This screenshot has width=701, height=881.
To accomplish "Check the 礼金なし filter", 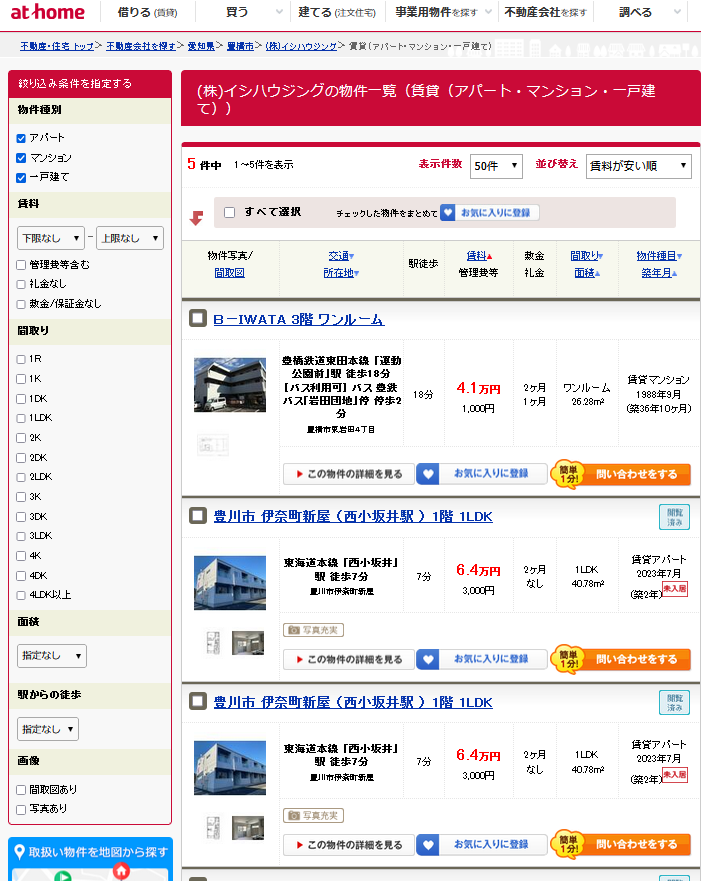I will [x=21, y=284].
